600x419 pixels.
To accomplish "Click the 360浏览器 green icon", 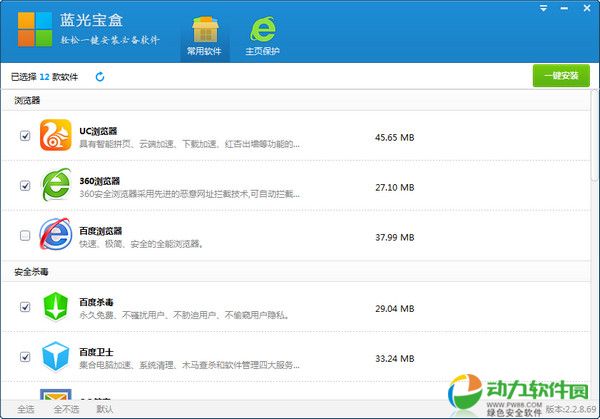I will pos(57,185).
